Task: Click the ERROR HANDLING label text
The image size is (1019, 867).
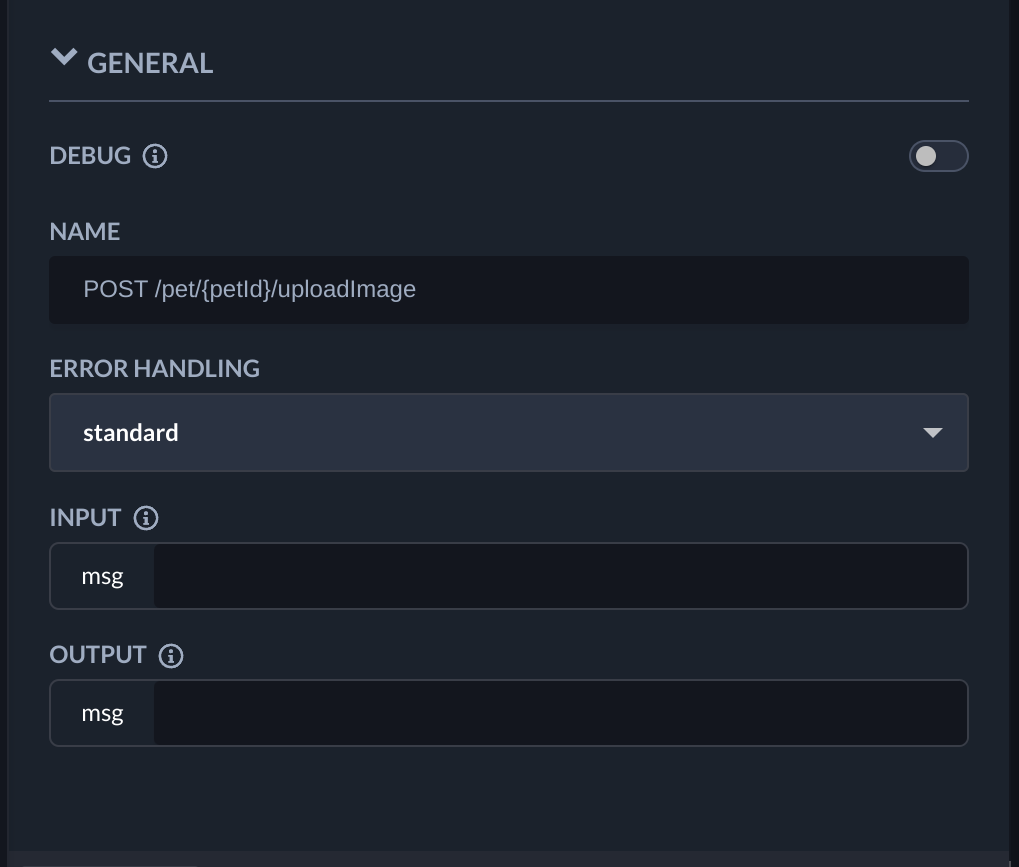Action: coord(154,369)
